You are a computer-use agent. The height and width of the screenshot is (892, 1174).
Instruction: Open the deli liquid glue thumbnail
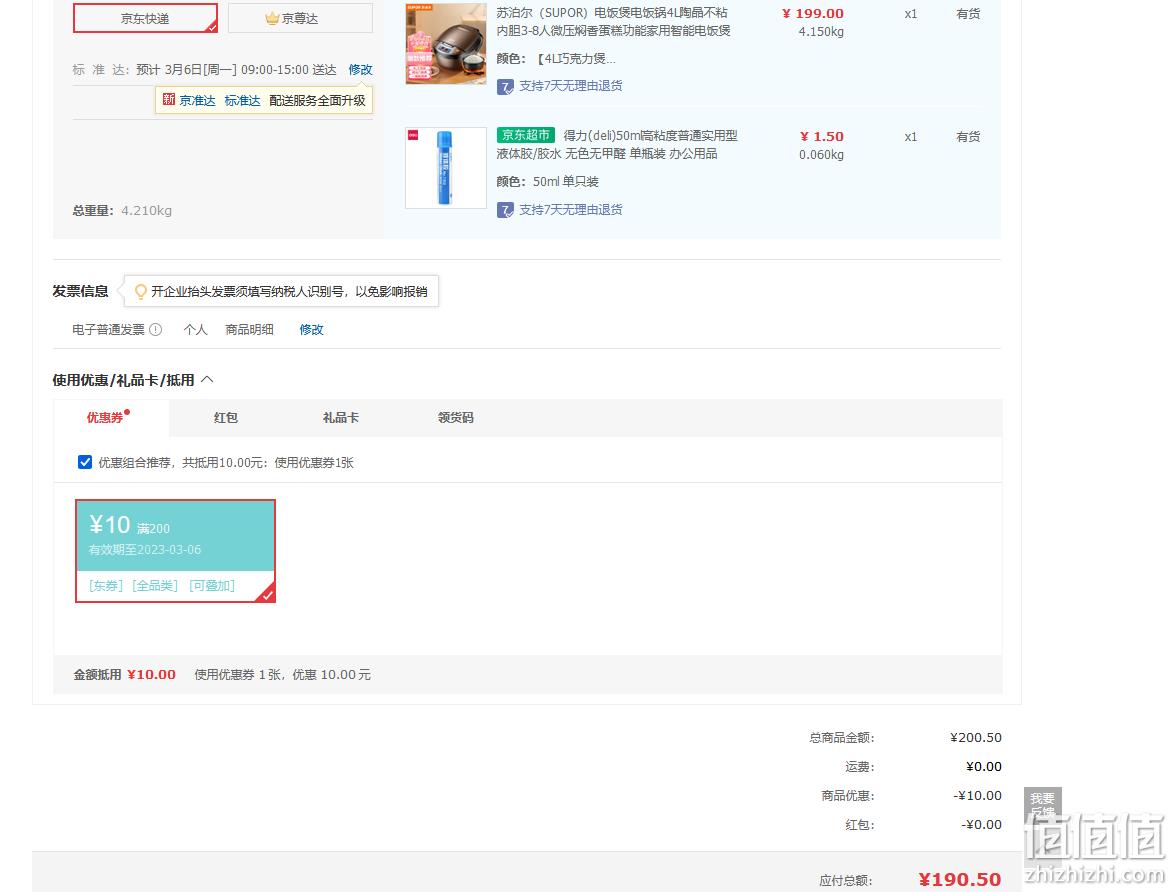(x=445, y=168)
